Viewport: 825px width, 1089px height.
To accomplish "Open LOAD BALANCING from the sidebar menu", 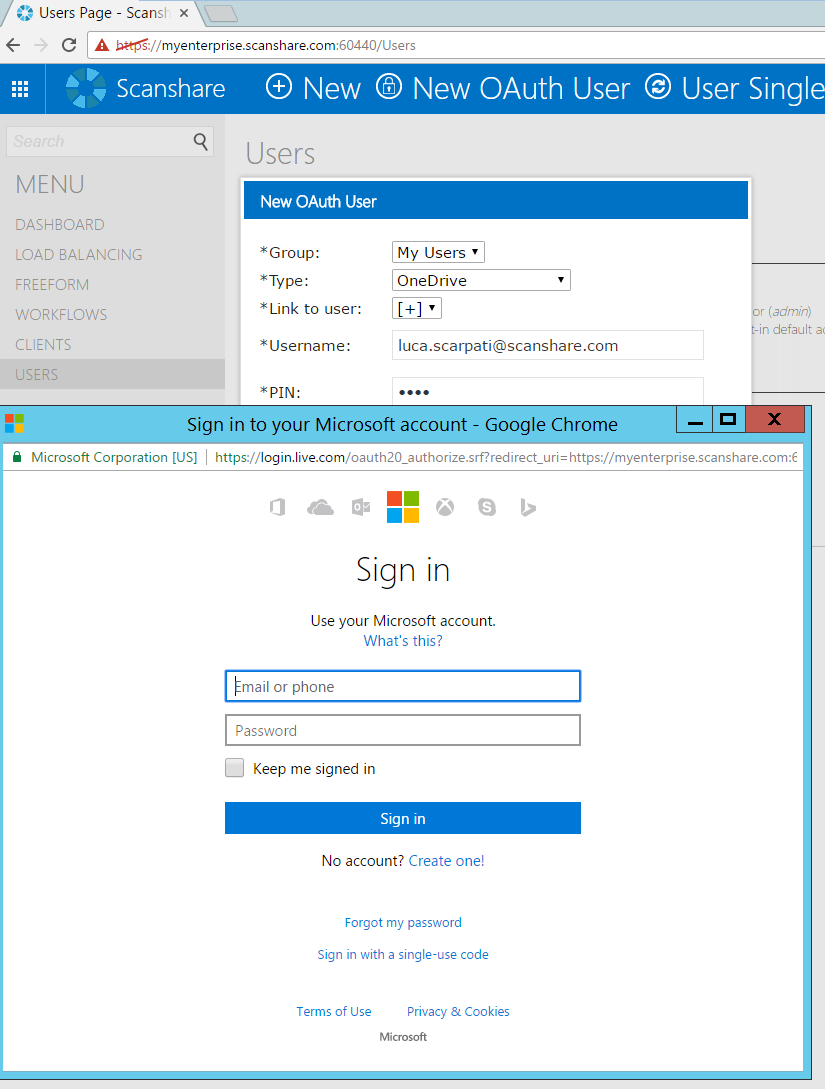I will click(x=78, y=255).
